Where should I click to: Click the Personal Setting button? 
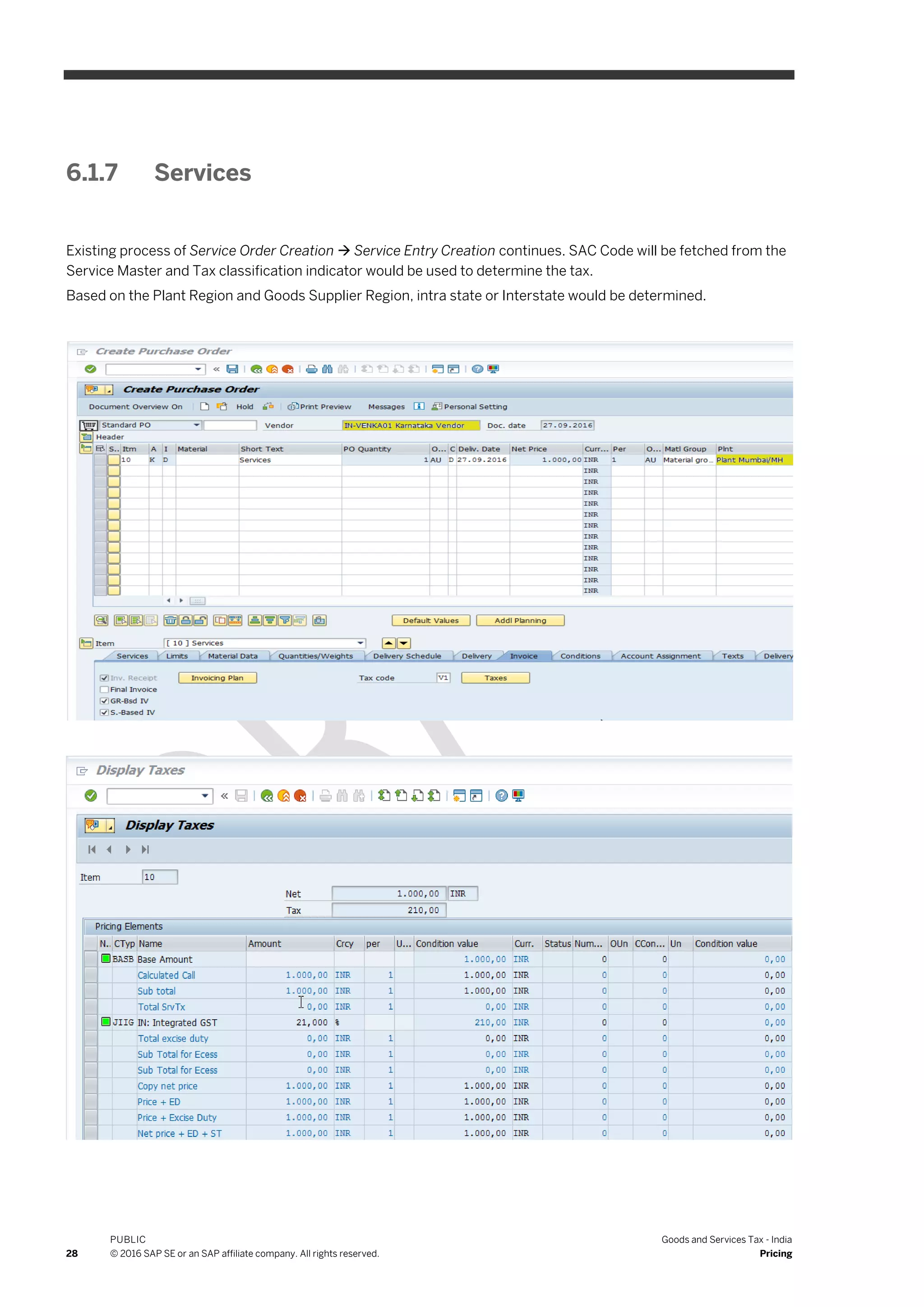(x=470, y=406)
